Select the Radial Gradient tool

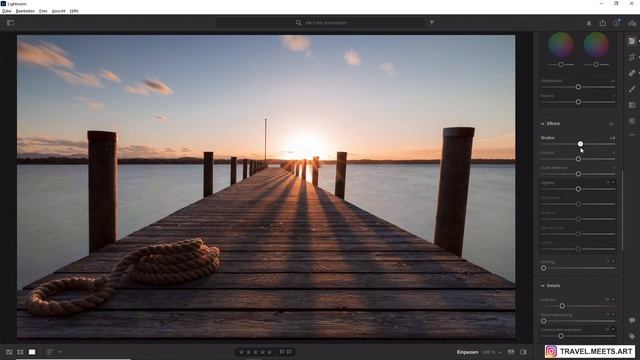pos(632,121)
